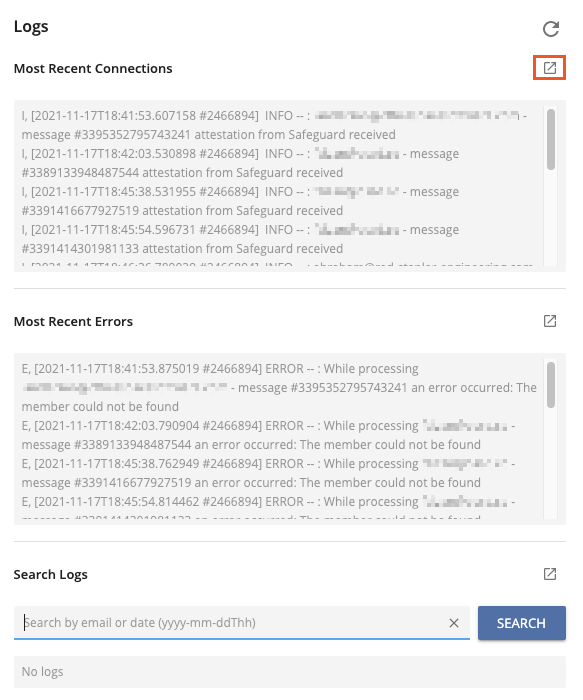Select error log entry at 18:45:38.762949

point(268,473)
